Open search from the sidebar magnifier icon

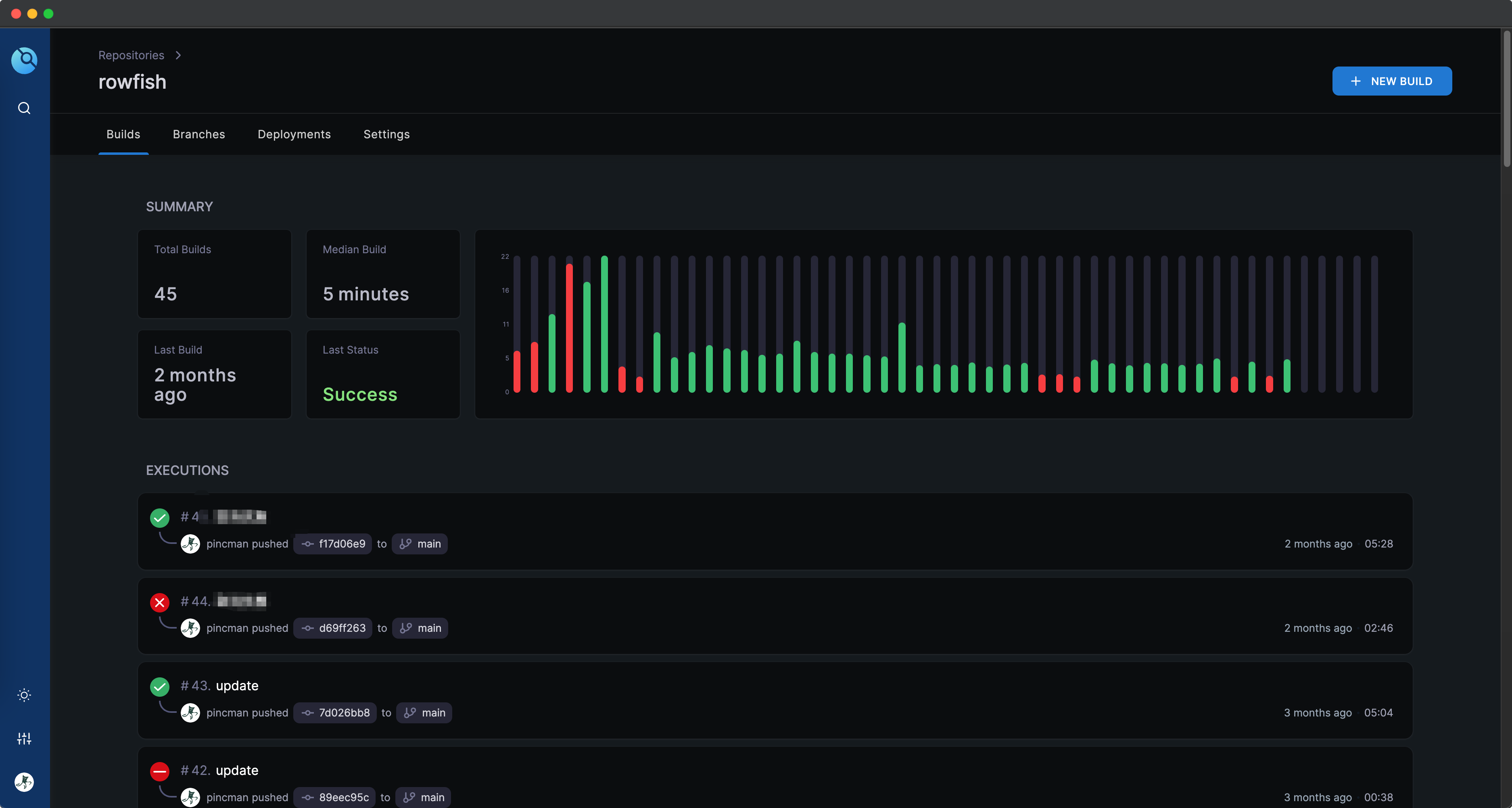click(24, 108)
